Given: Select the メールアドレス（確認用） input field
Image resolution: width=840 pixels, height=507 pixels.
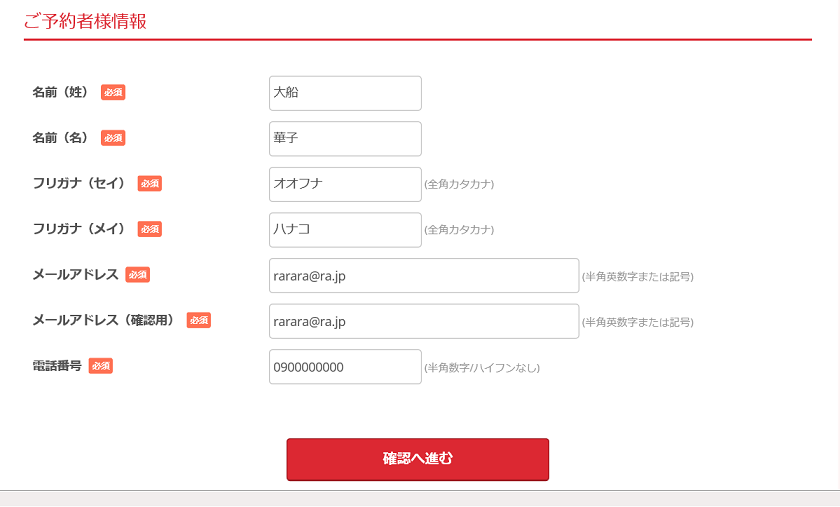Looking at the screenshot, I should pos(424,321).
